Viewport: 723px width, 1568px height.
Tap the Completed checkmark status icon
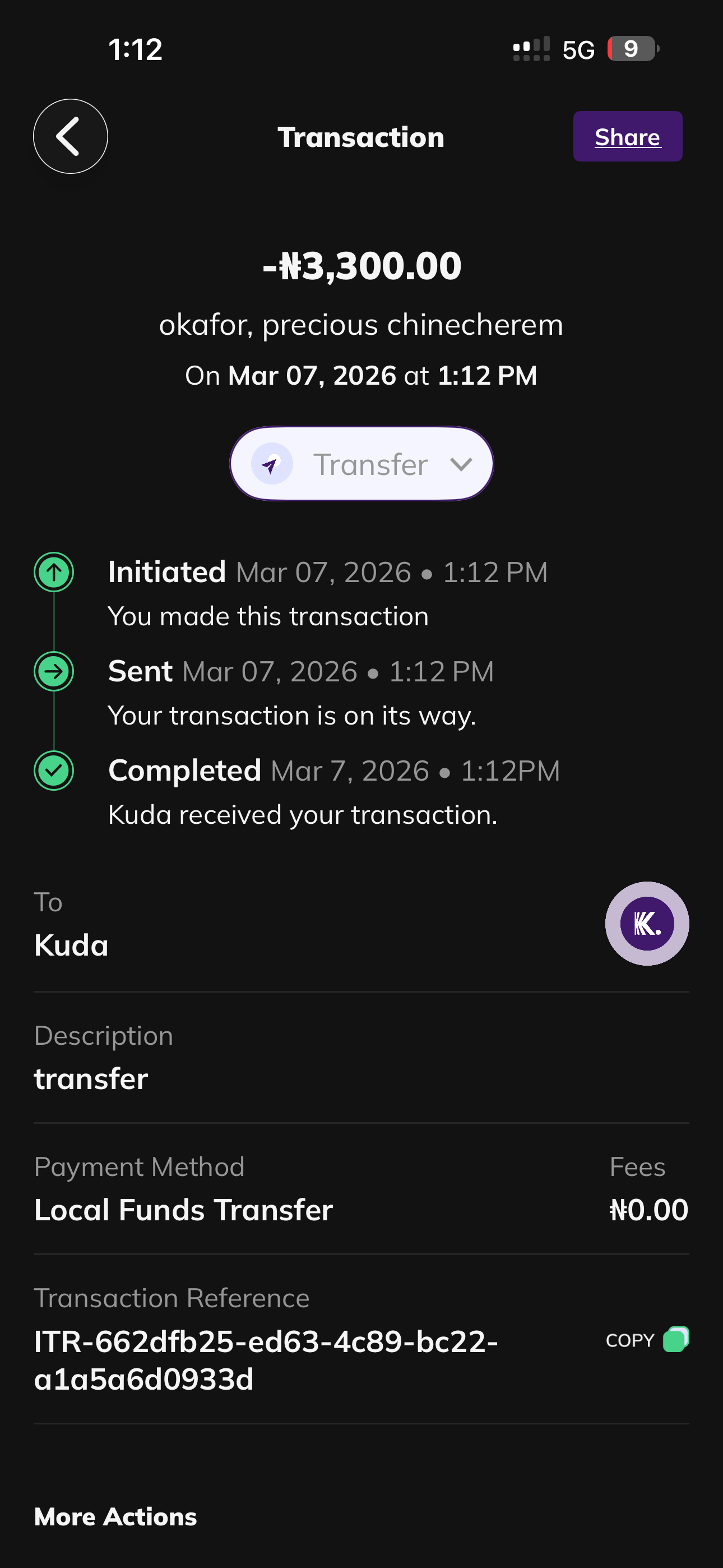point(54,771)
